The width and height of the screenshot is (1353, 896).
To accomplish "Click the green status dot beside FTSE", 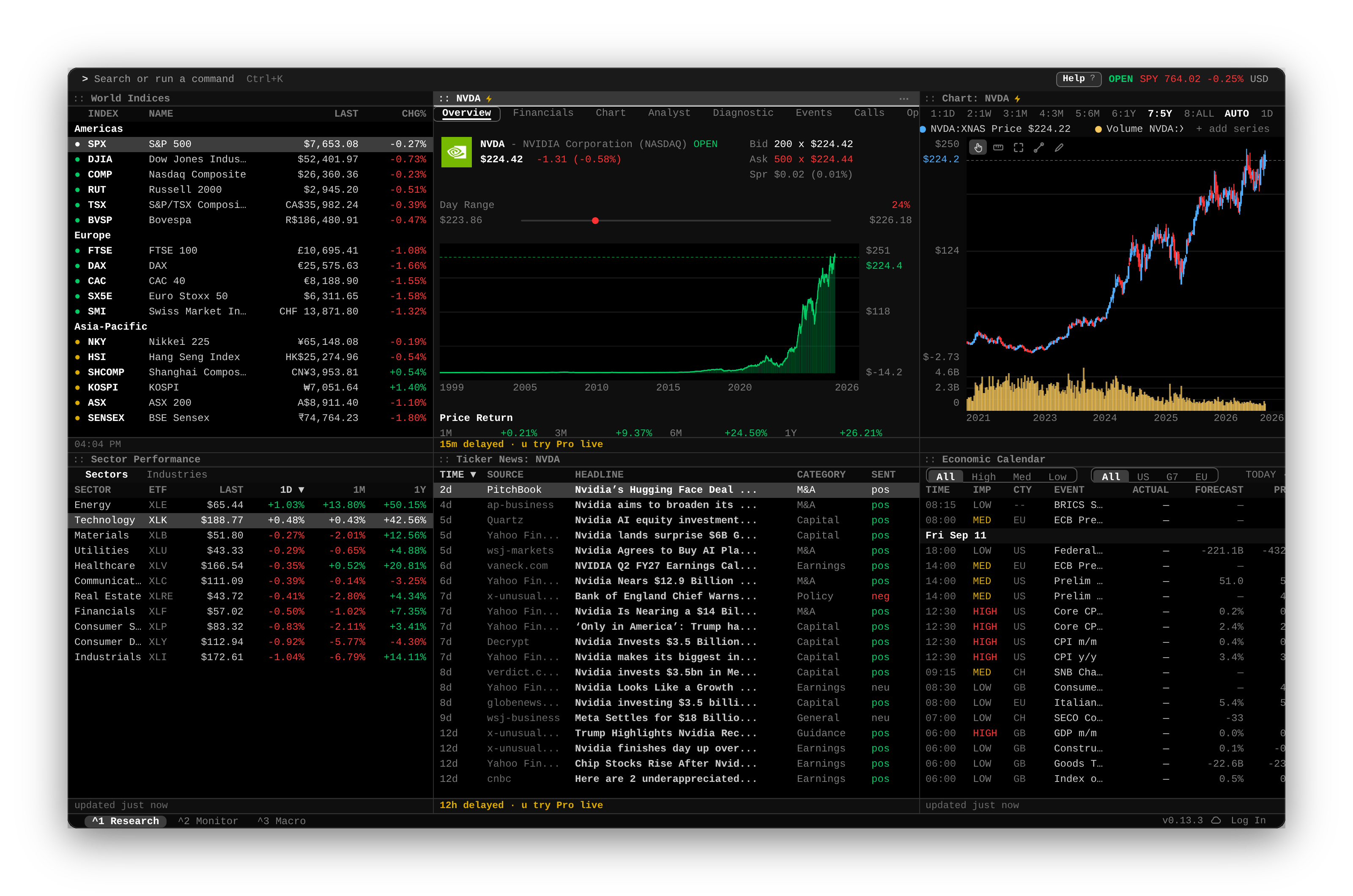I will point(78,250).
